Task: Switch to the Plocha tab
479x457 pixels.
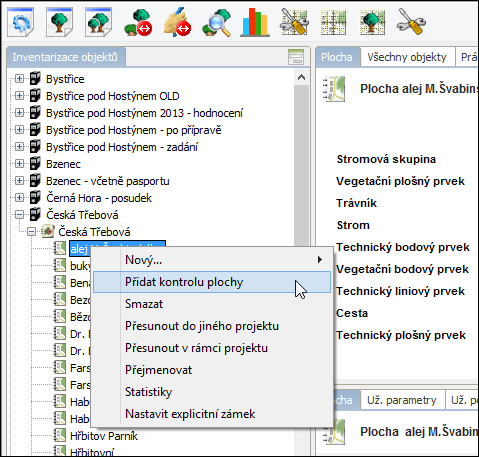Action: 337,57
